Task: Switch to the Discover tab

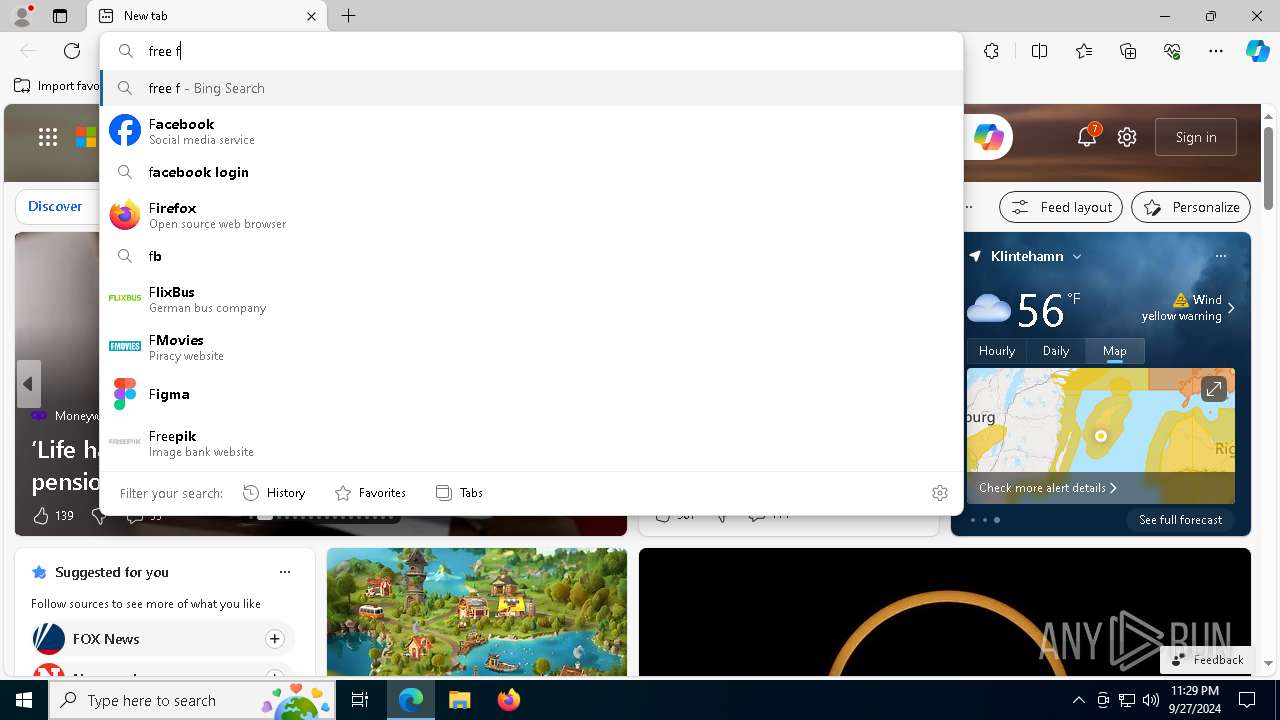Action: pos(55,206)
